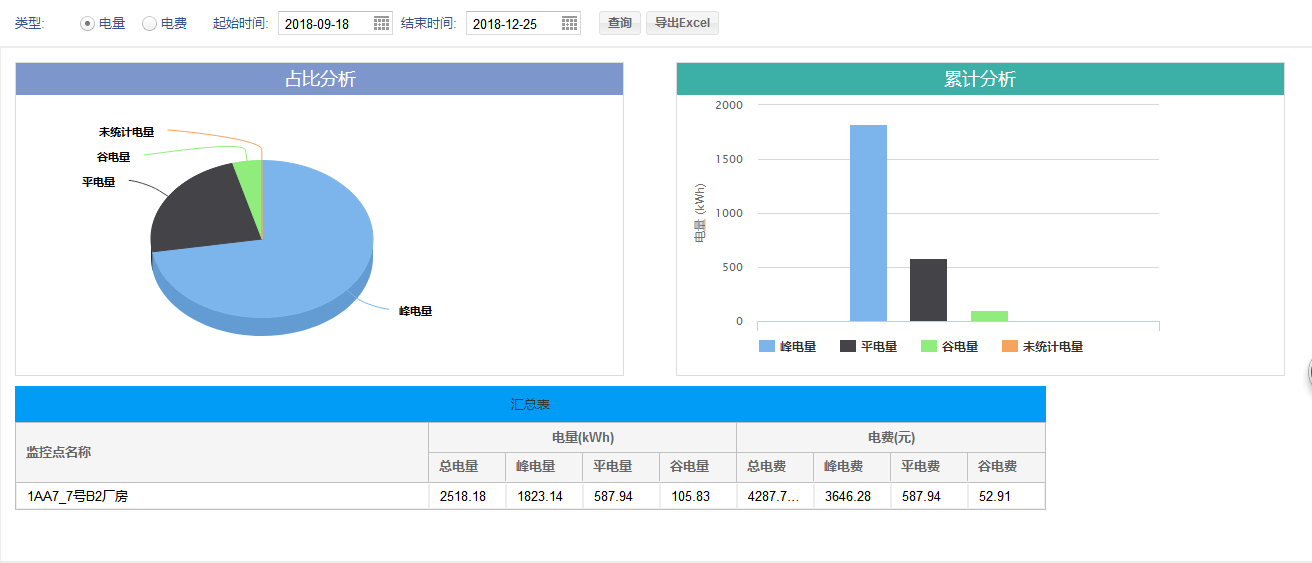
Task: Click the 峰电费 column header
Action: coord(852,467)
